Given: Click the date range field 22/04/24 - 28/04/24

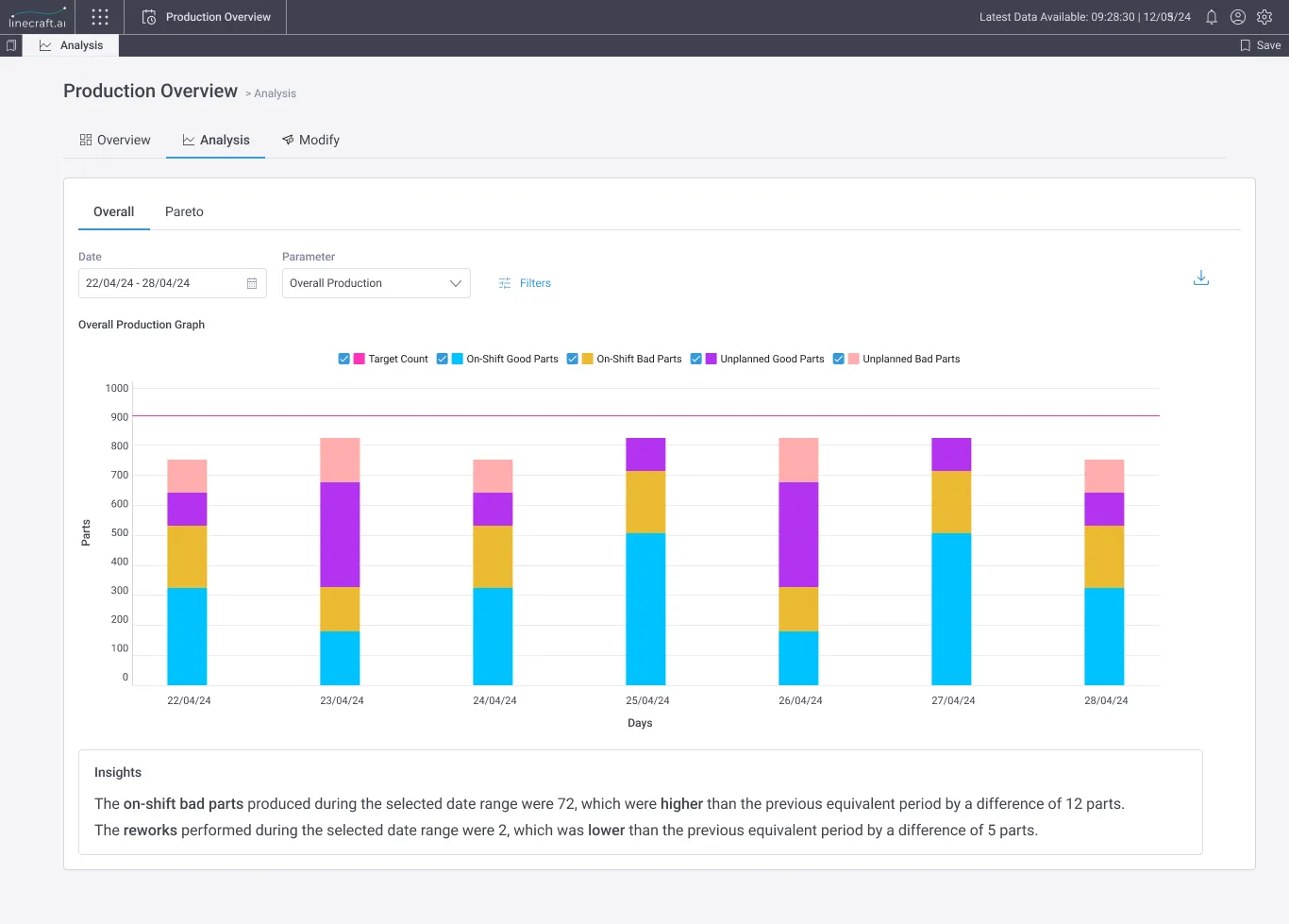Looking at the screenshot, I should 172,283.
